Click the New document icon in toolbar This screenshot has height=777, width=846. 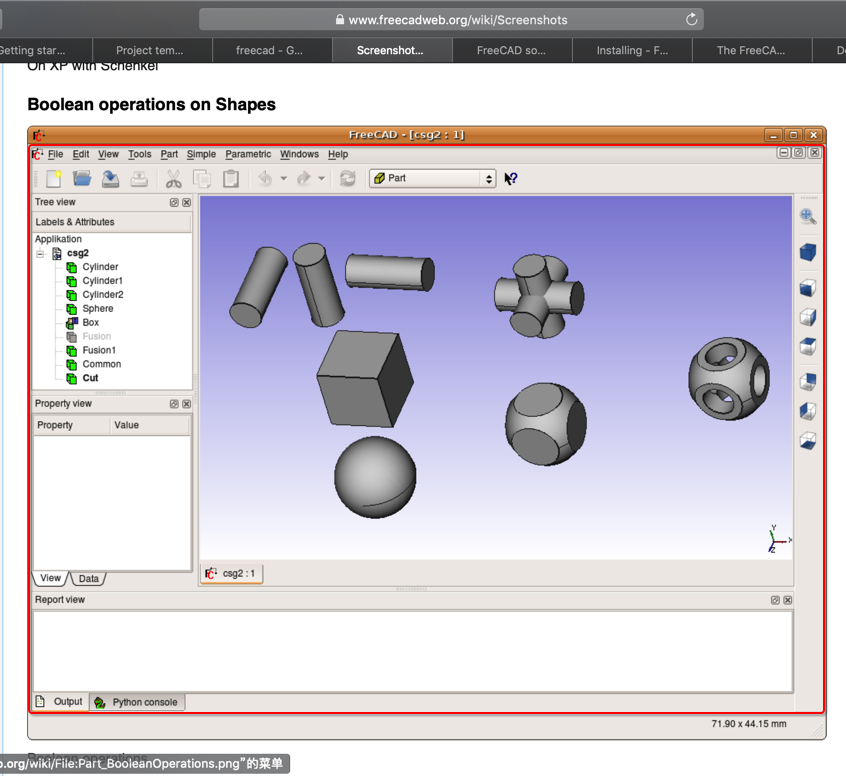coord(54,179)
